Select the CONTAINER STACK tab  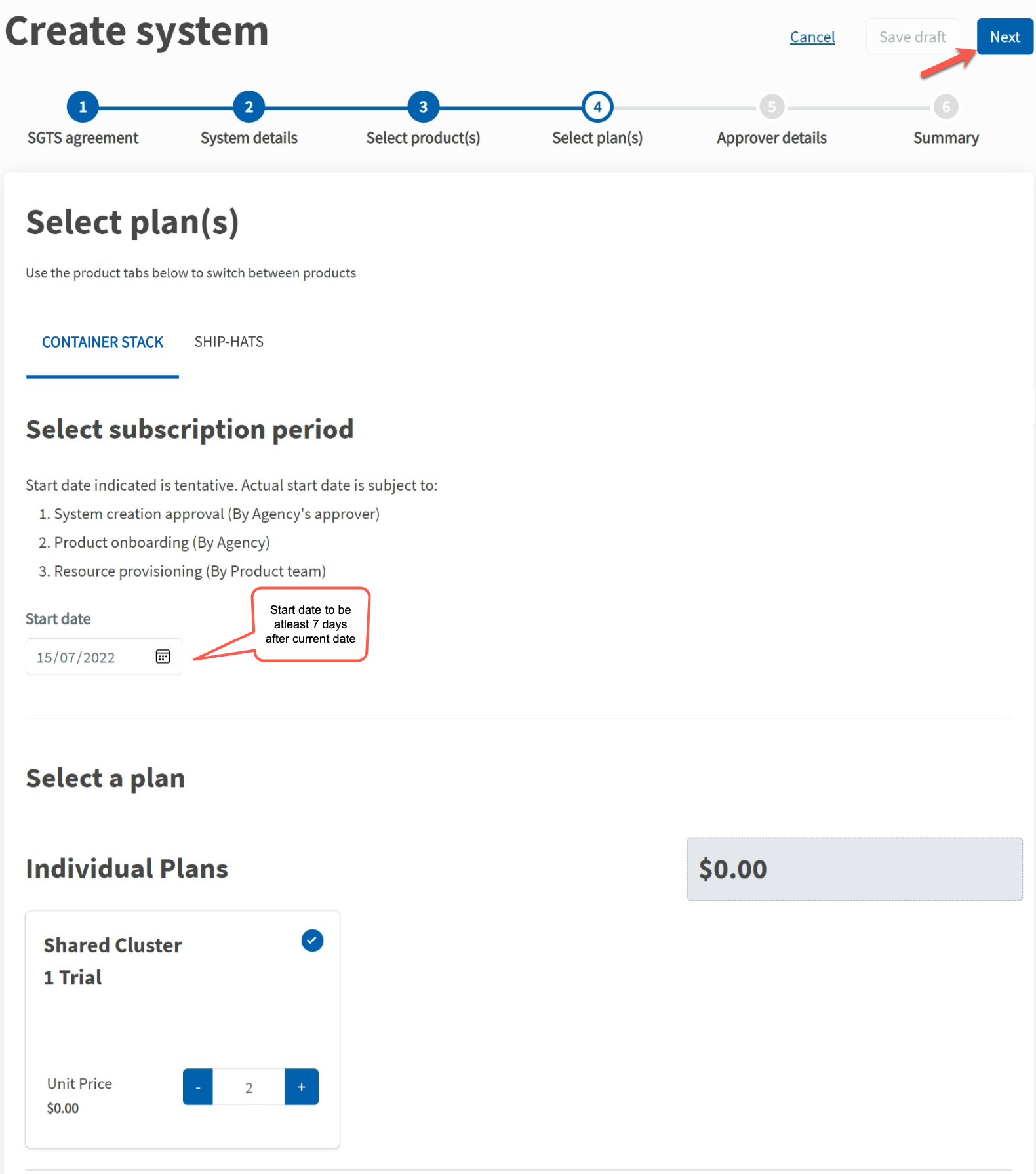102,342
